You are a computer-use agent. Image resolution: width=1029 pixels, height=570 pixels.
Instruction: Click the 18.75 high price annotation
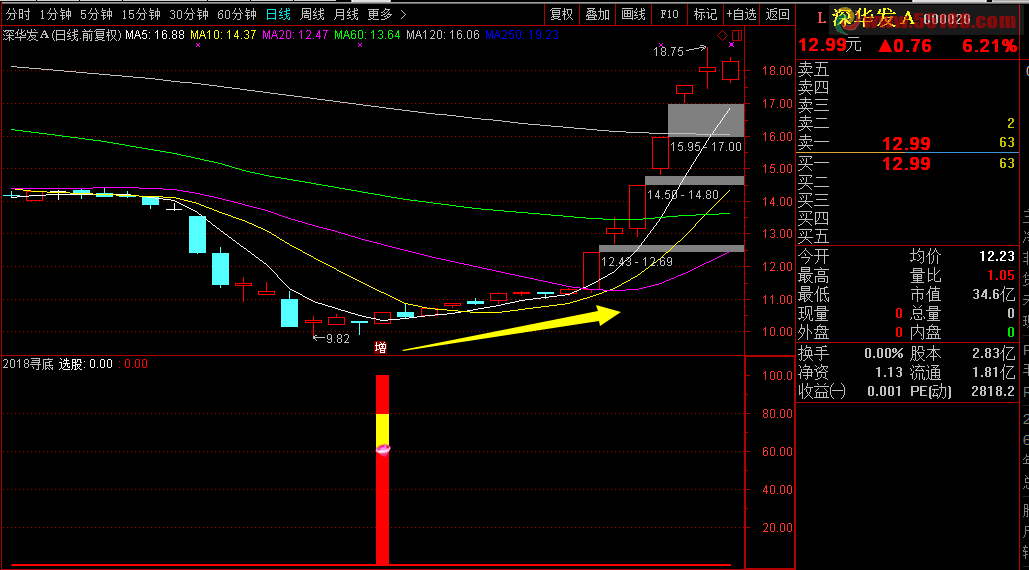[x=668, y=52]
